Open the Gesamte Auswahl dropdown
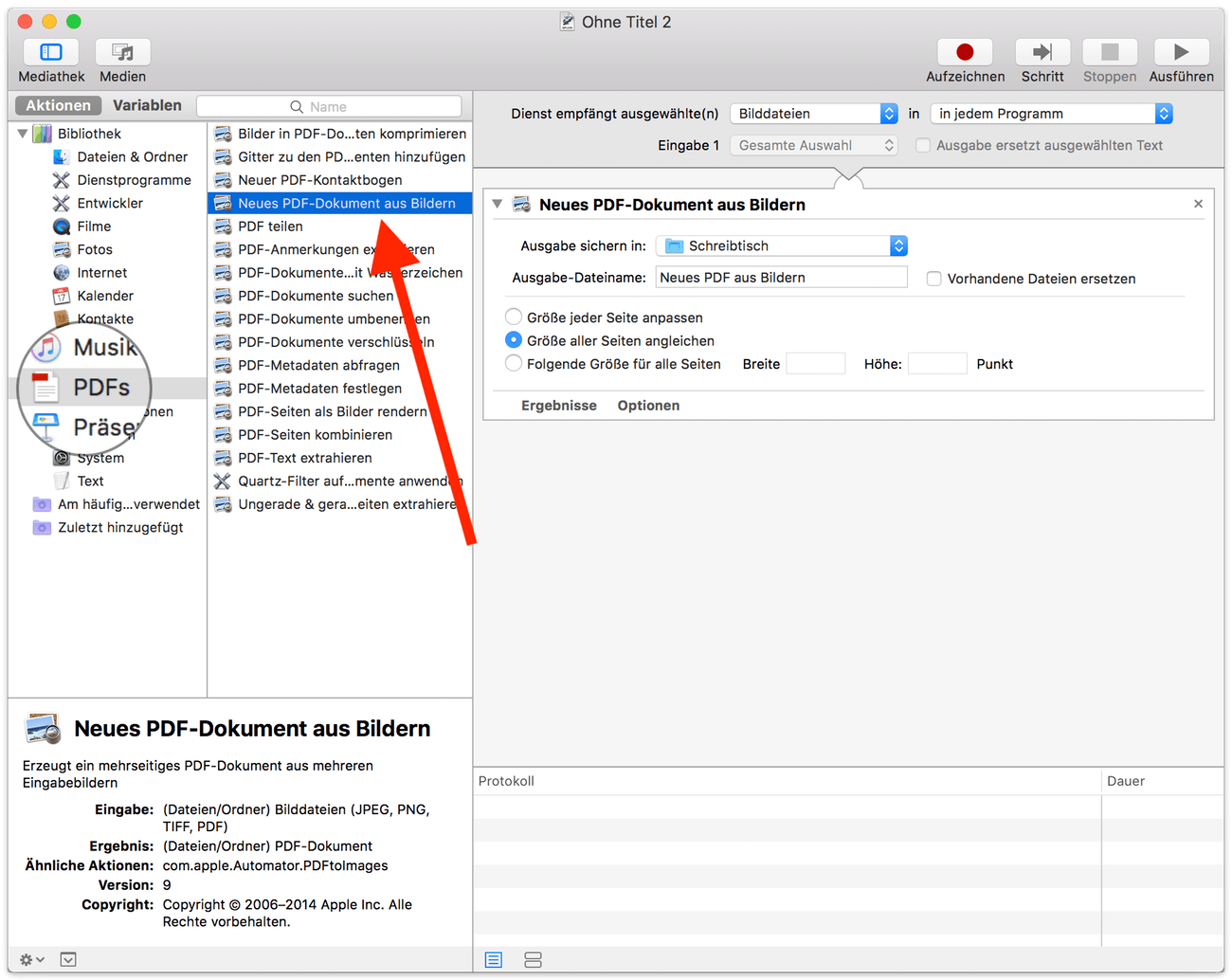 pyautogui.click(x=814, y=145)
